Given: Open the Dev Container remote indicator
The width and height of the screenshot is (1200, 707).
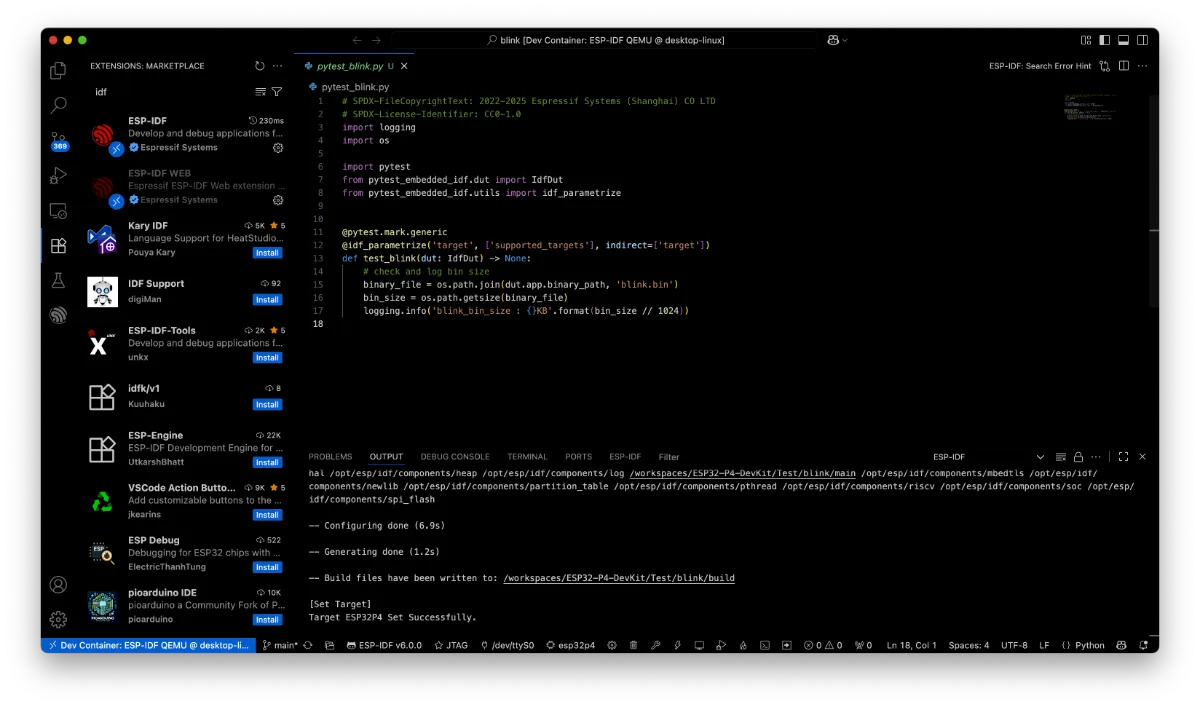Looking at the screenshot, I should point(148,645).
